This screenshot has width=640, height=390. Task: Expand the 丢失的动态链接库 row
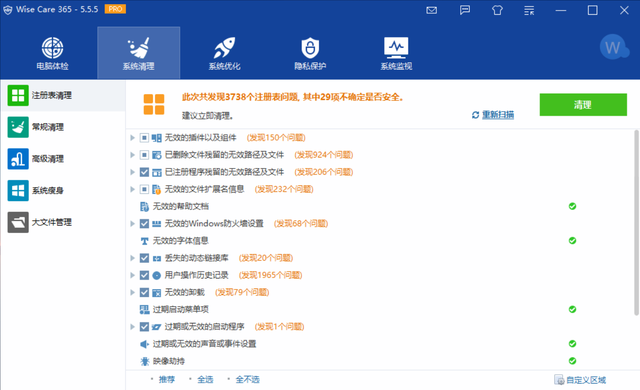pyautogui.click(x=132, y=258)
